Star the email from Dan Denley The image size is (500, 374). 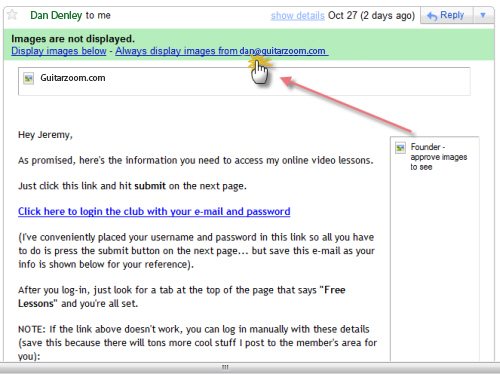pyautogui.click(x=12, y=15)
